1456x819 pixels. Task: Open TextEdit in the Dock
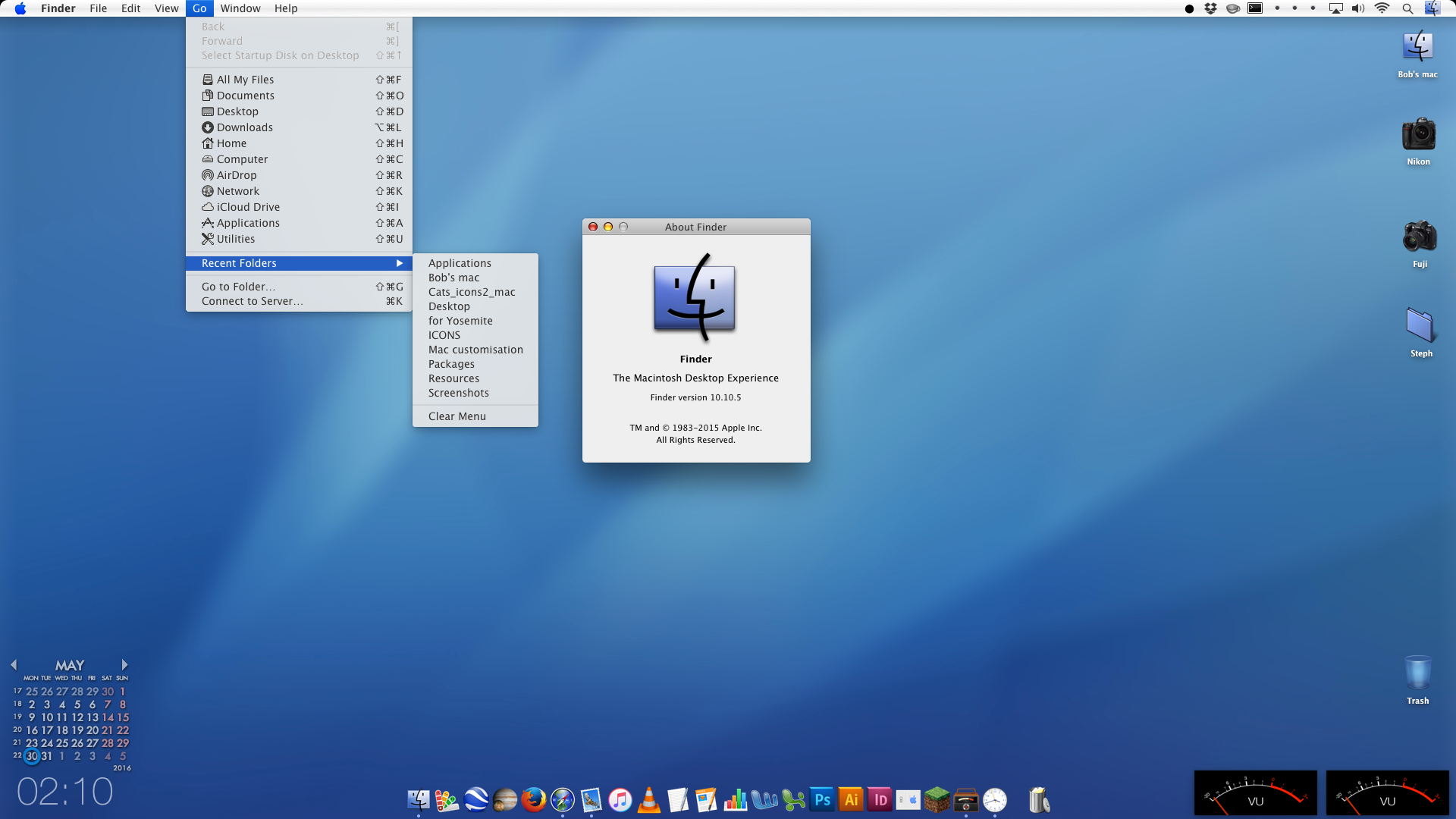click(678, 800)
